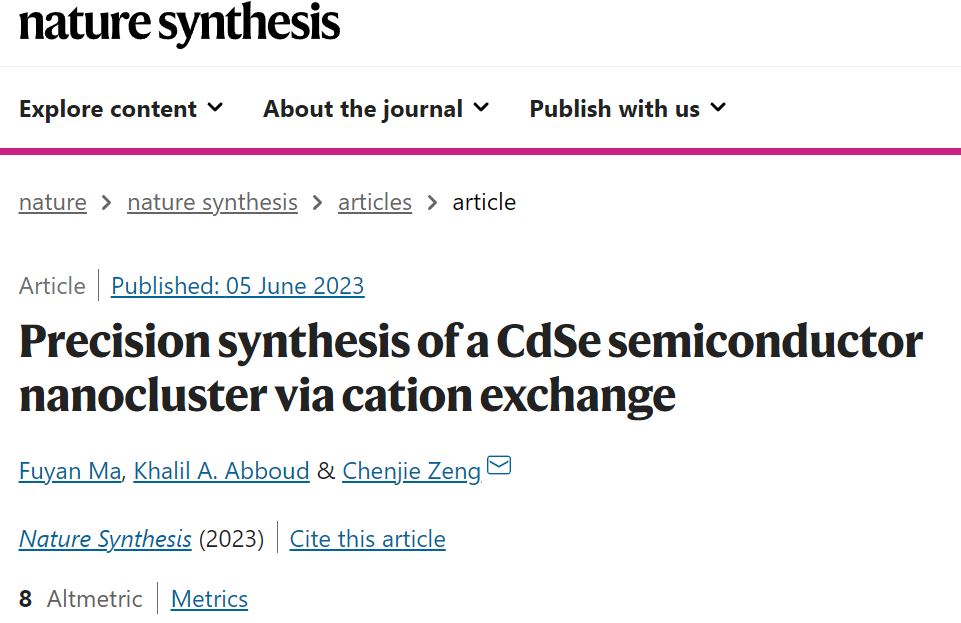Screen dimensions: 961x623
Task: Open the Metrics link
Action: point(210,599)
